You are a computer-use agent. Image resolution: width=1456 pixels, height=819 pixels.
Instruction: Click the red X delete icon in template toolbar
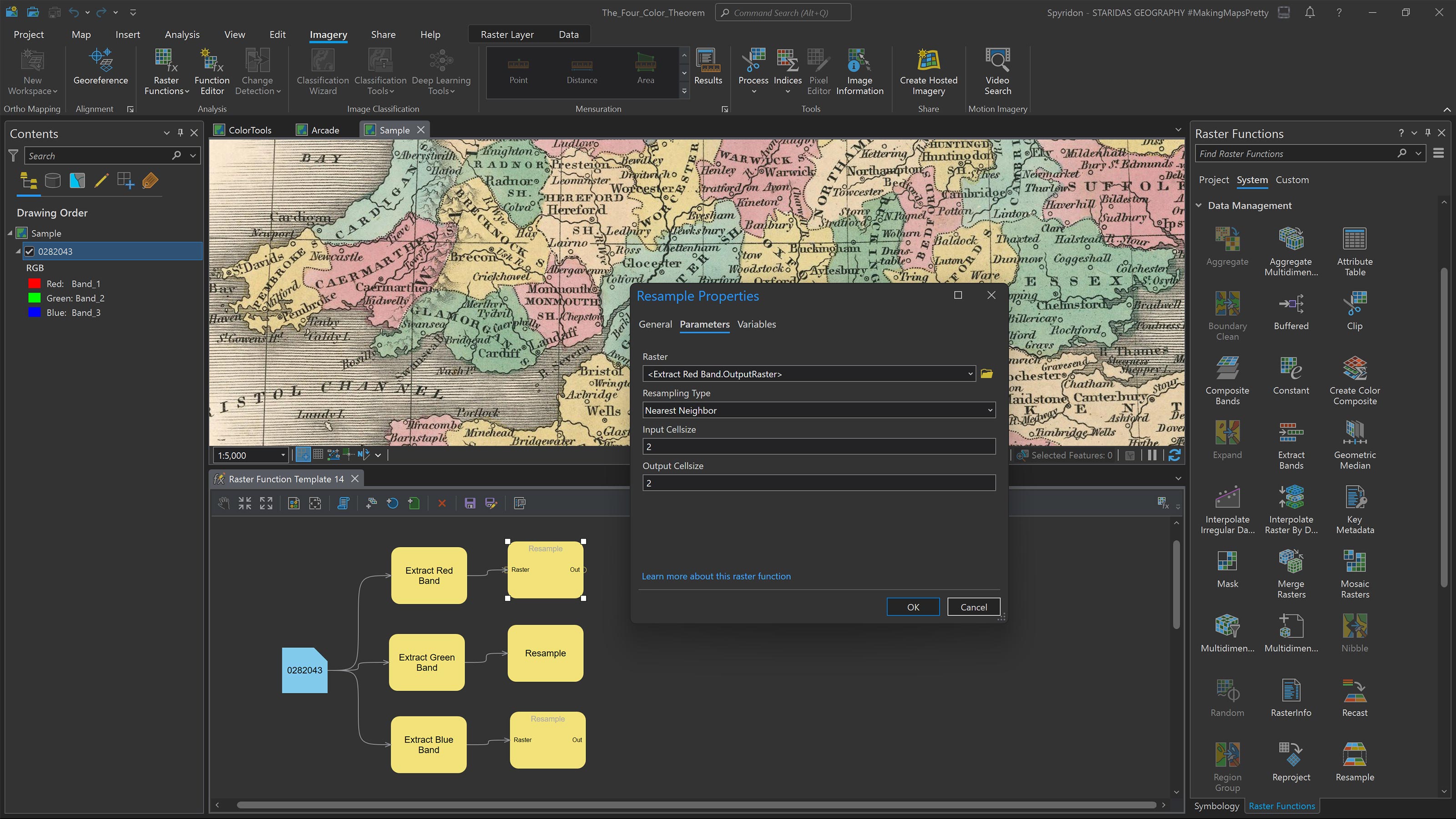click(442, 503)
